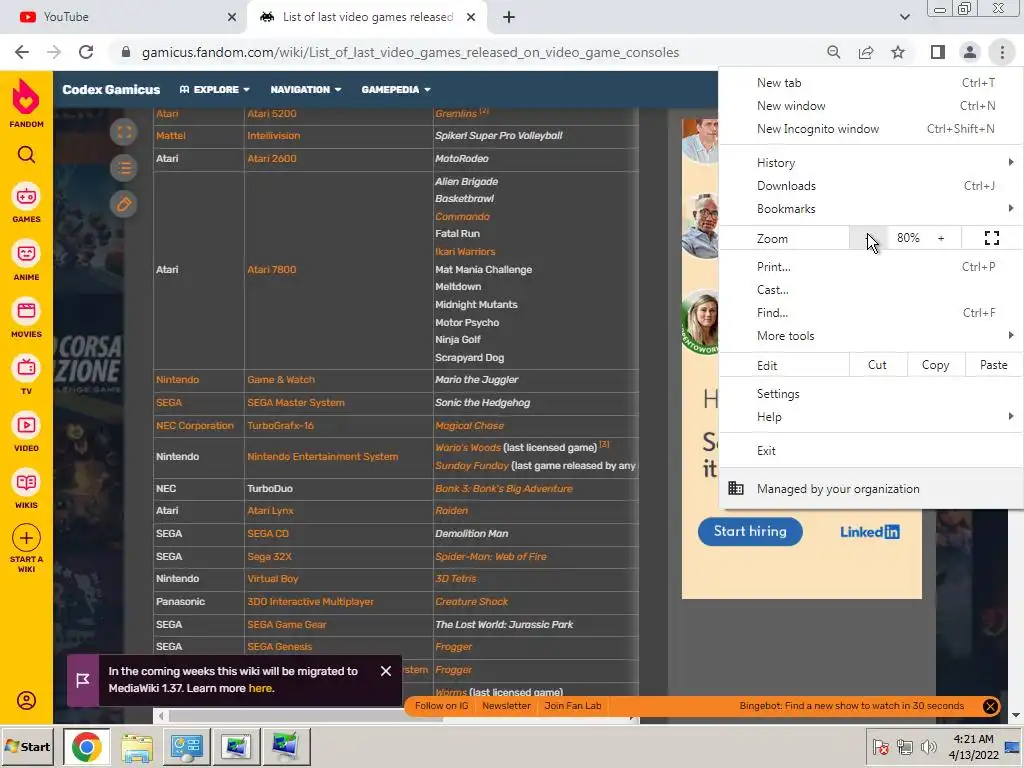Open the taskbar file explorer folder
The height and width of the screenshot is (768, 1024).
(x=137, y=746)
